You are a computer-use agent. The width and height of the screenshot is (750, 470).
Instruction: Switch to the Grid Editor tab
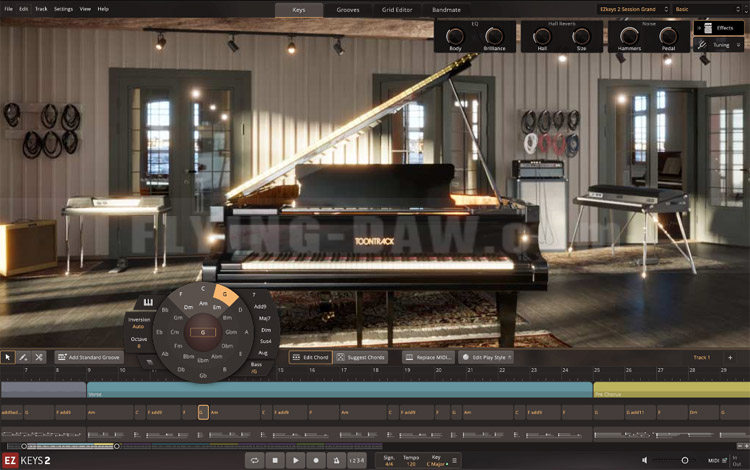click(x=397, y=10)
